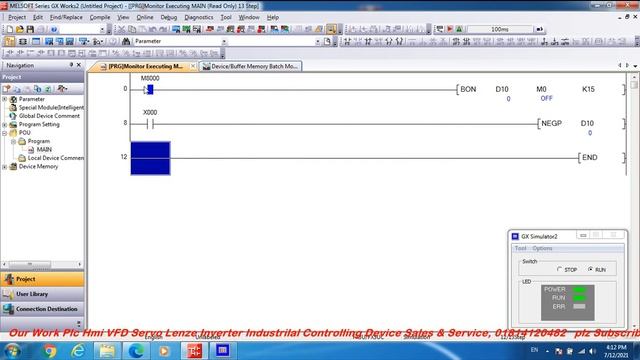This screenshot has height=360, width=640.
Task: Collapse Program folder node
Action: point(13,141)
